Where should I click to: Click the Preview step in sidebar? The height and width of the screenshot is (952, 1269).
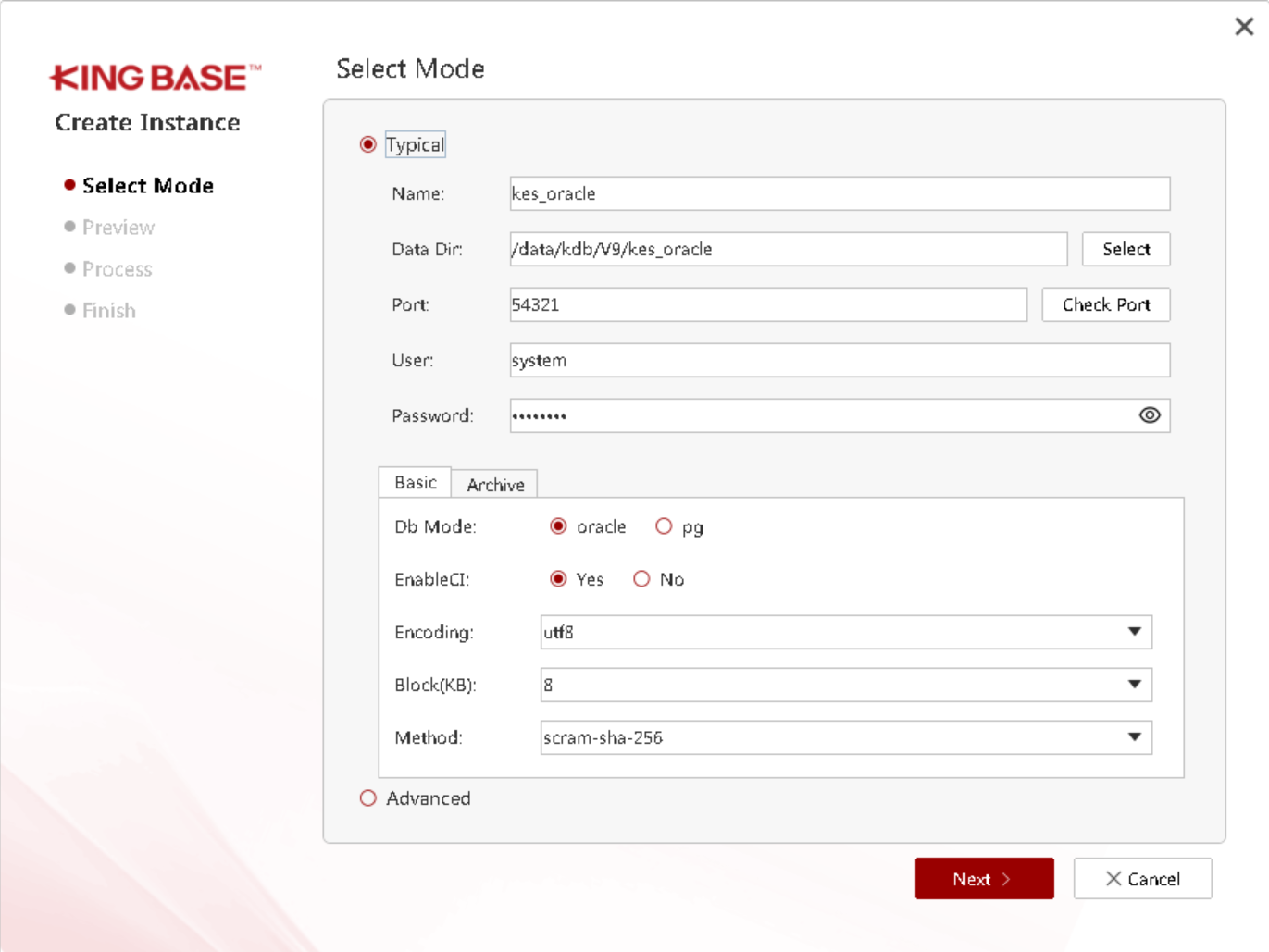click(x=118, y=228)
